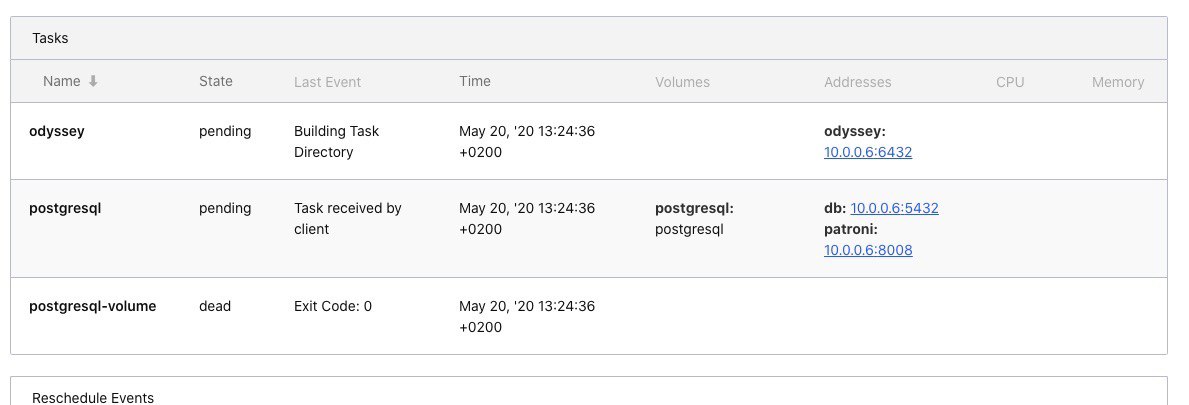Sort tasks by State column
The height and width of the screenshot is (405, 1189).
click(215, 81)
